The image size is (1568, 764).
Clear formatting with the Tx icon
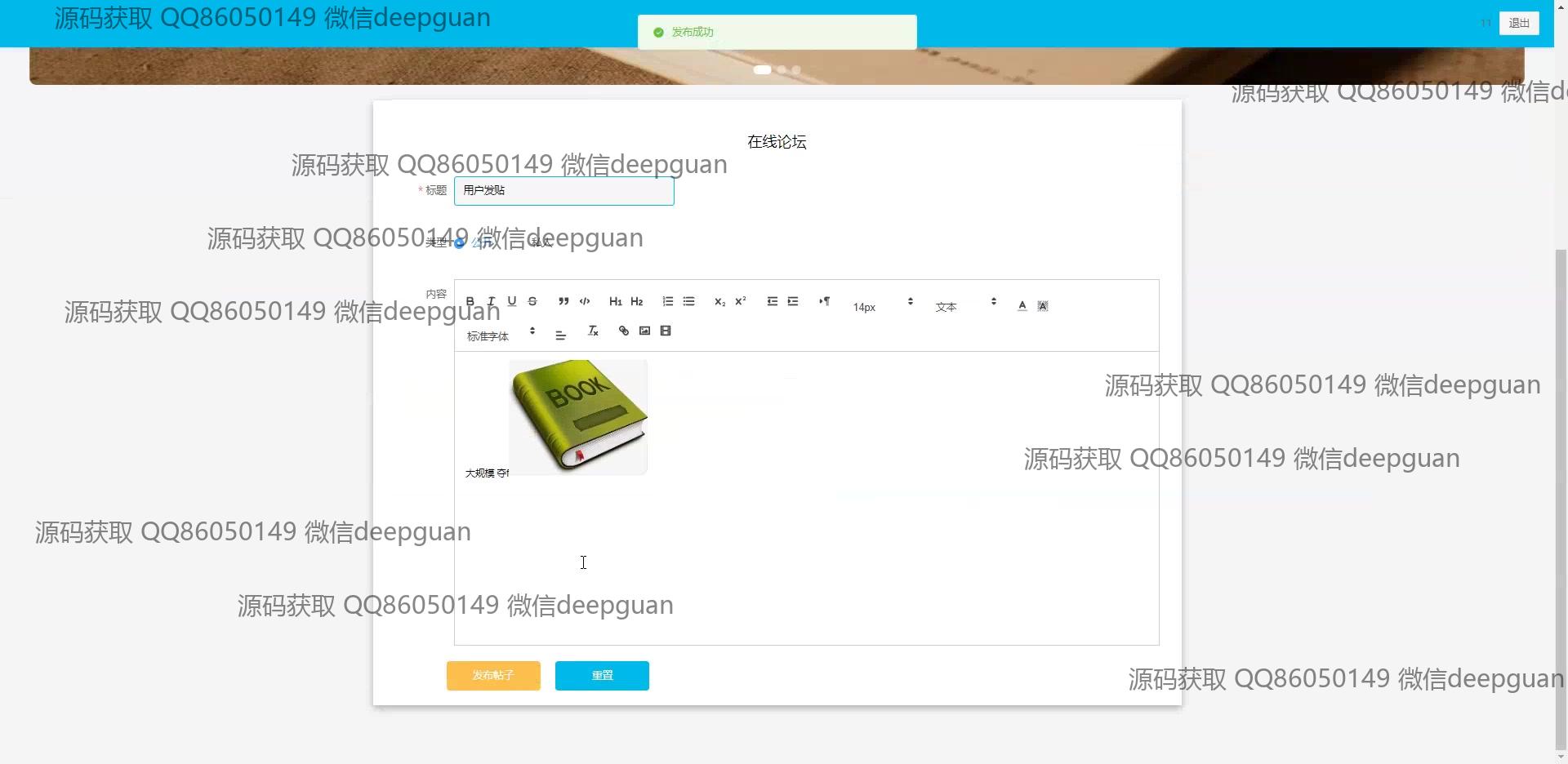pyautogui.click(x=594, y=331)
